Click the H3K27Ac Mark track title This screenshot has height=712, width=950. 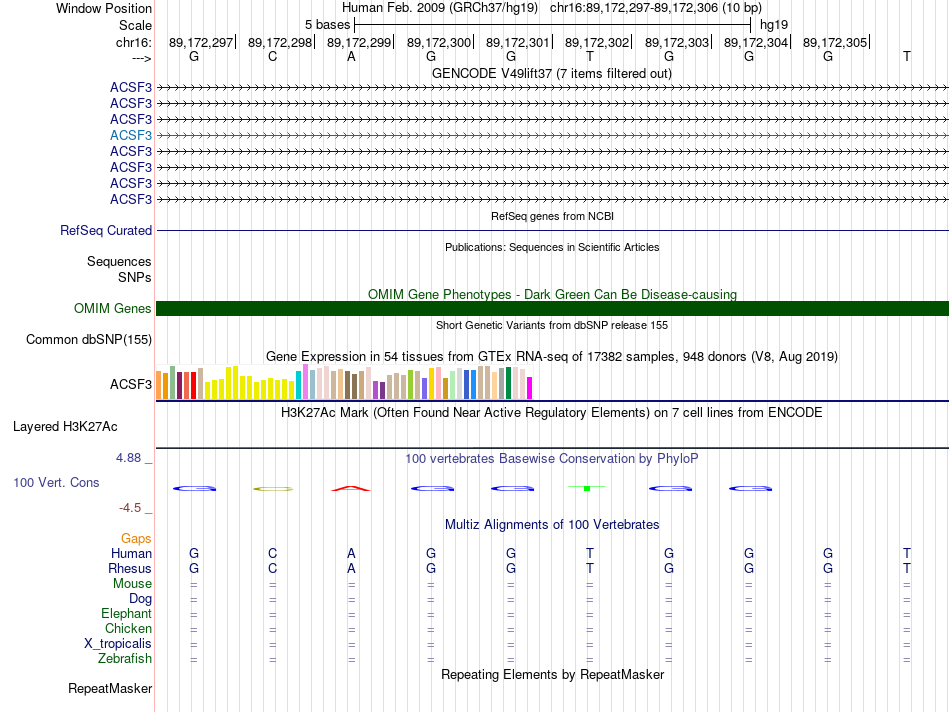552,413
